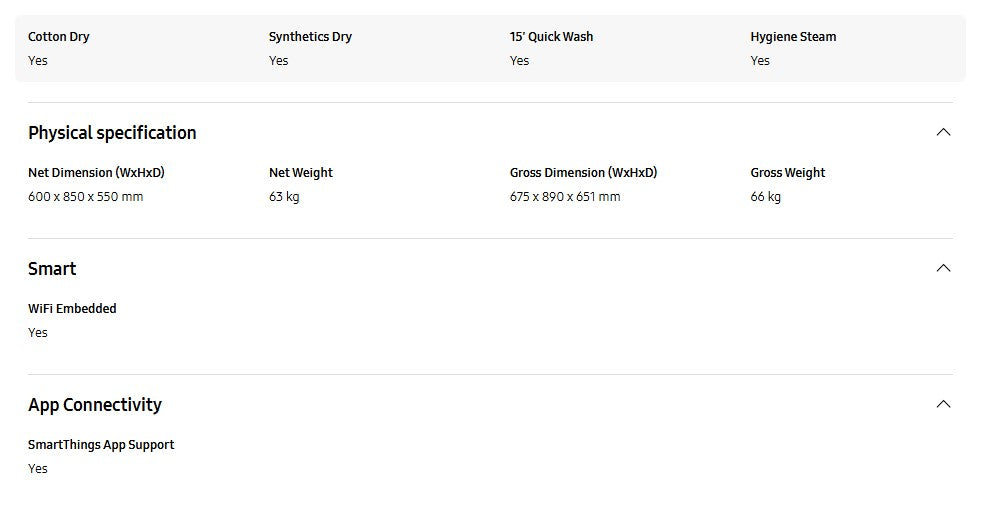The image size is (990, 525).
Task: Click the Hygiene Steam label
Action: 793,37
